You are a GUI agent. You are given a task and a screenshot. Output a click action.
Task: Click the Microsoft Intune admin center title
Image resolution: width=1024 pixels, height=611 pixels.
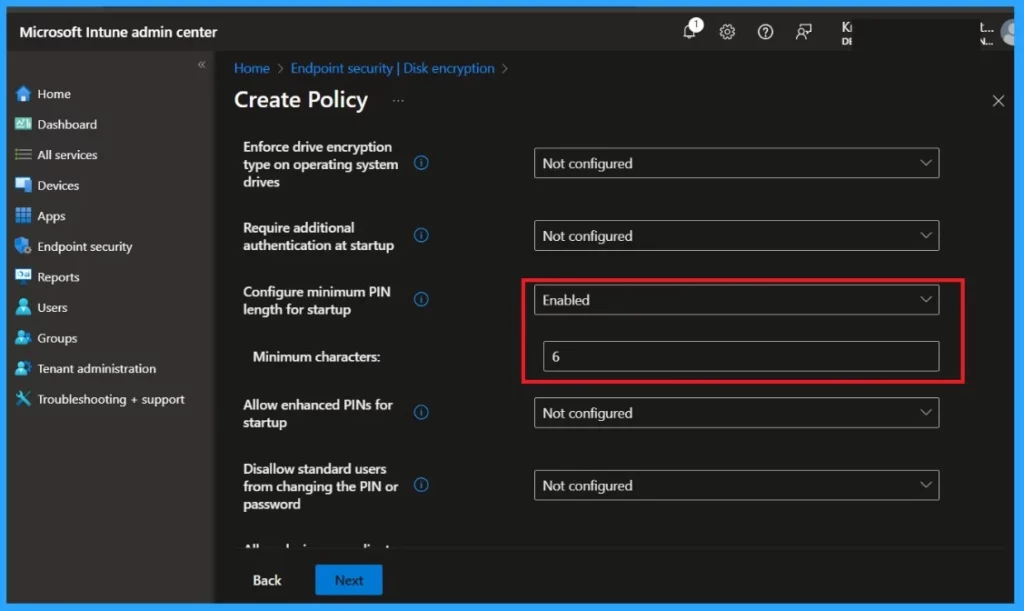(x=118, y=32)
